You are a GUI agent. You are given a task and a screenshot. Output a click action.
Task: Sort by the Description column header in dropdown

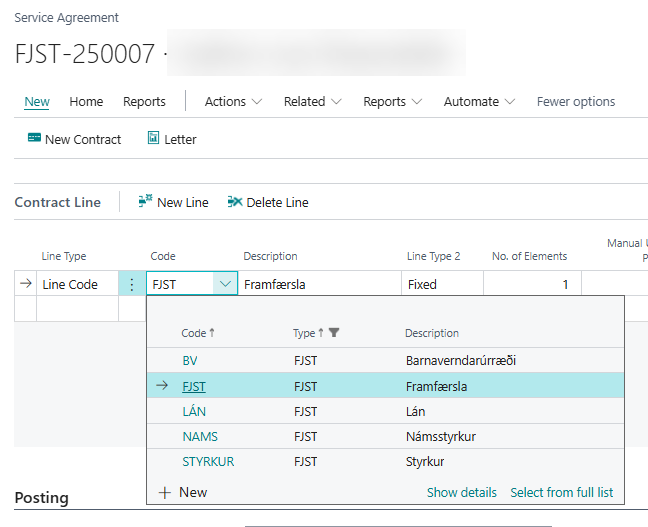click(432, 333)
